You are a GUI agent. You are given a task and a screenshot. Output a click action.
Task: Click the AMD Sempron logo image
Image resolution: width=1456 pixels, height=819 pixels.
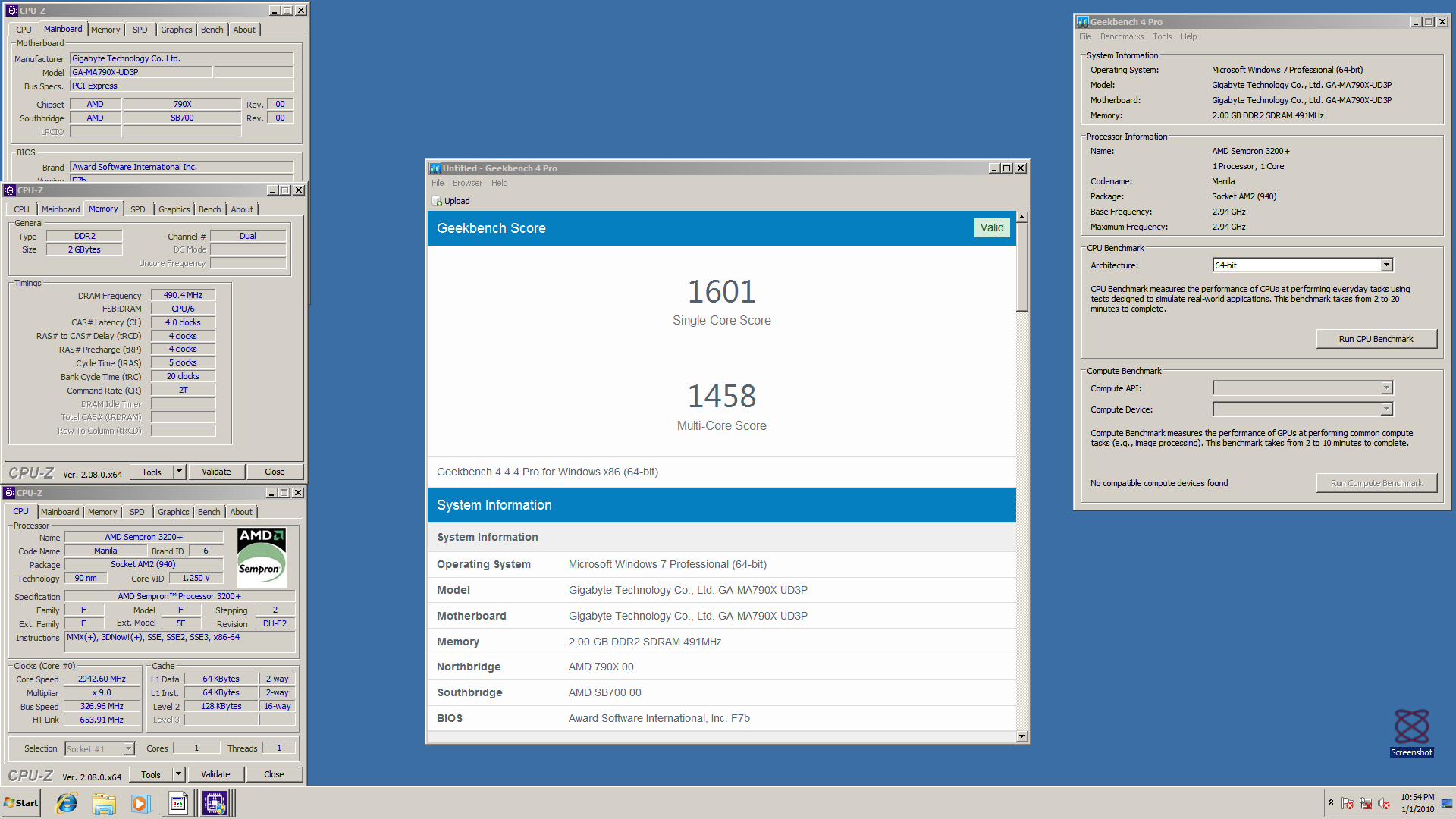(262, 558)
